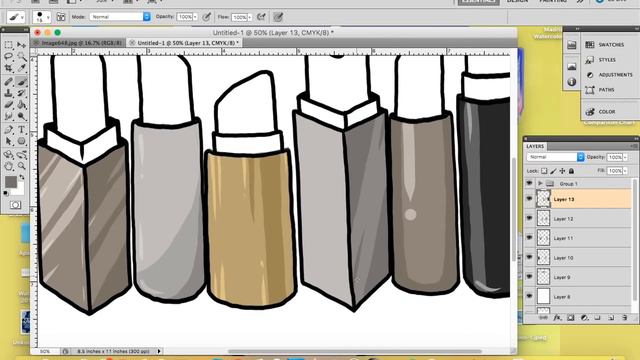640x360 pixels.
Task: Open the brush Mode dropdown
Action: (120, 17)
